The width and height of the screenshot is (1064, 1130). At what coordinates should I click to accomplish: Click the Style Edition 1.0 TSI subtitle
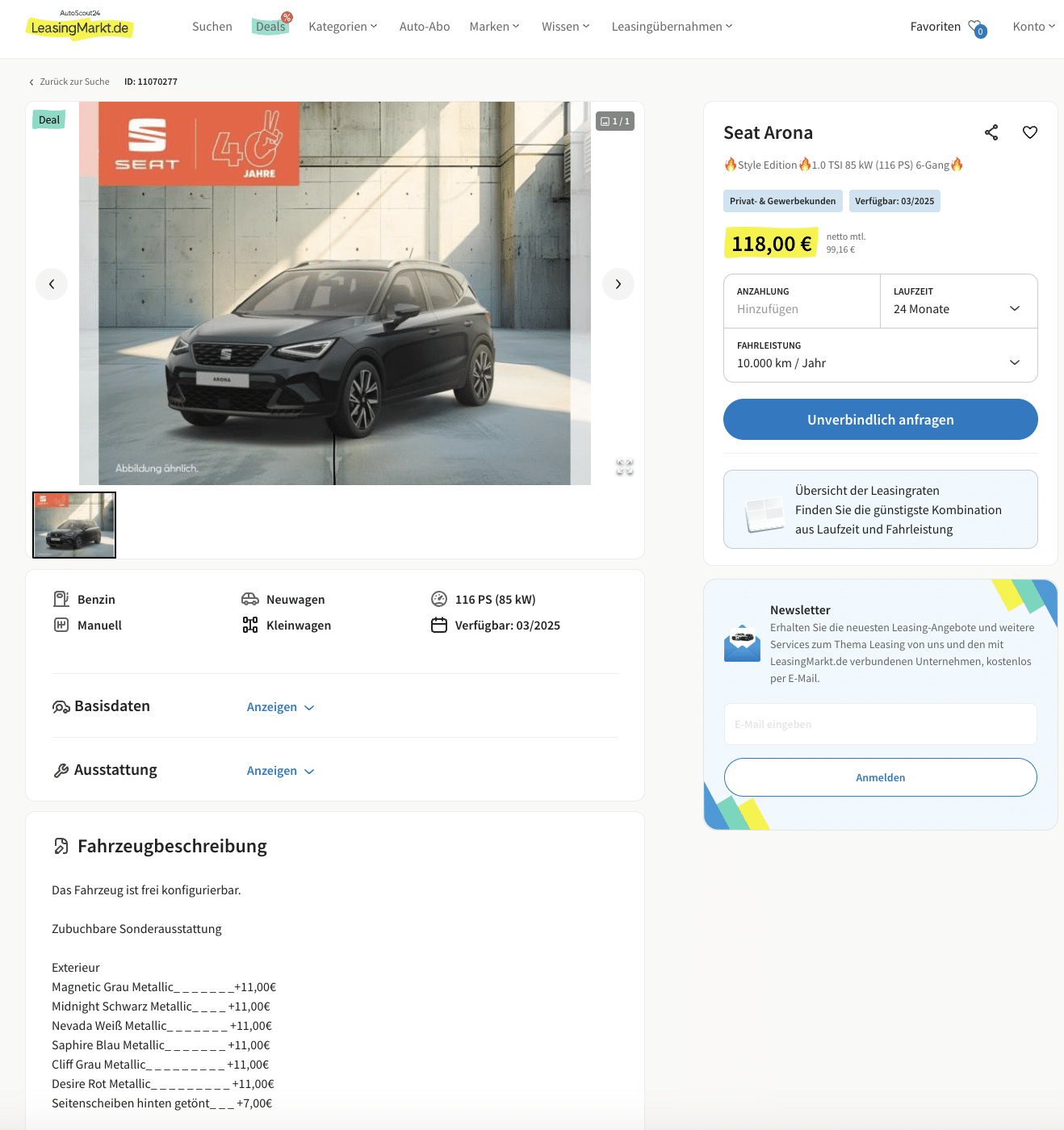point(844,165)
